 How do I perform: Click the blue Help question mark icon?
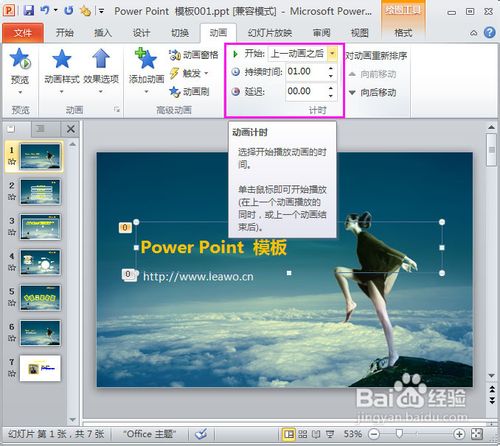[489, 32]
